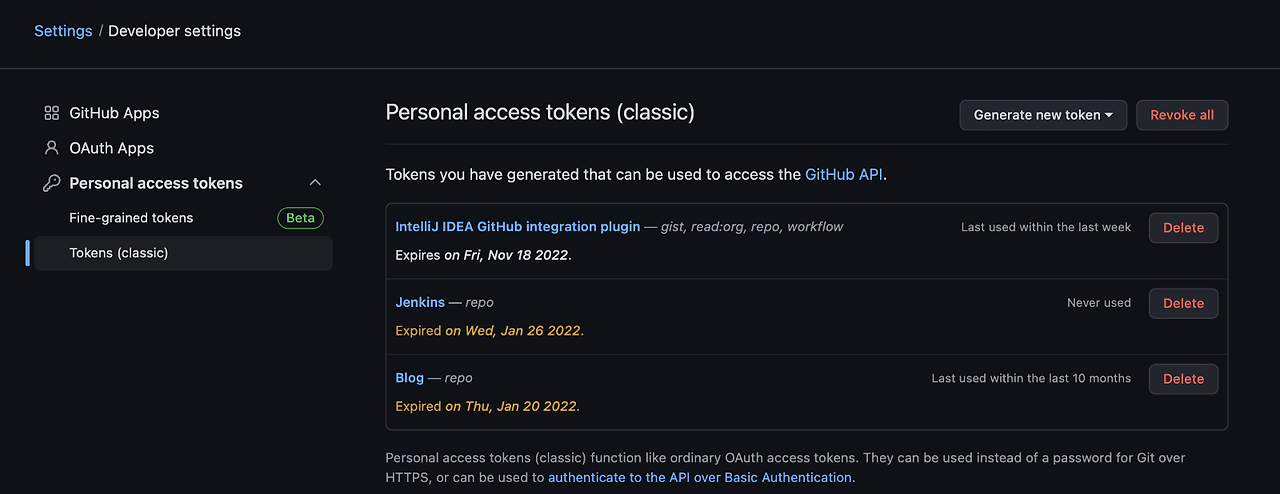Image resolution: width=1280 pixels, height=494 pixels.
Task: Delete the Jenkins token
Action: pyautogui.click(x=1183, y=303)
